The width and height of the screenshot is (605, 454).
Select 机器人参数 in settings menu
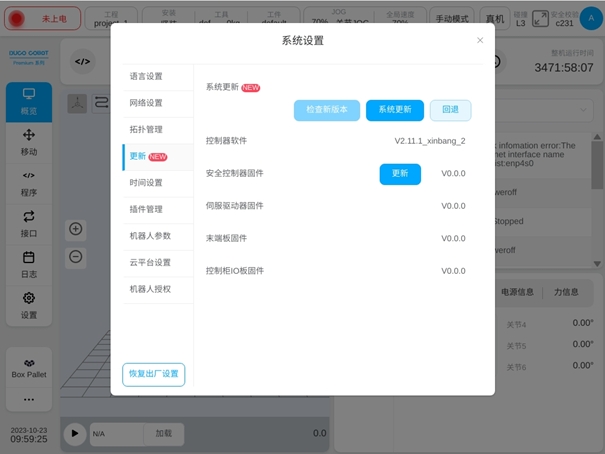coord(150,236)
